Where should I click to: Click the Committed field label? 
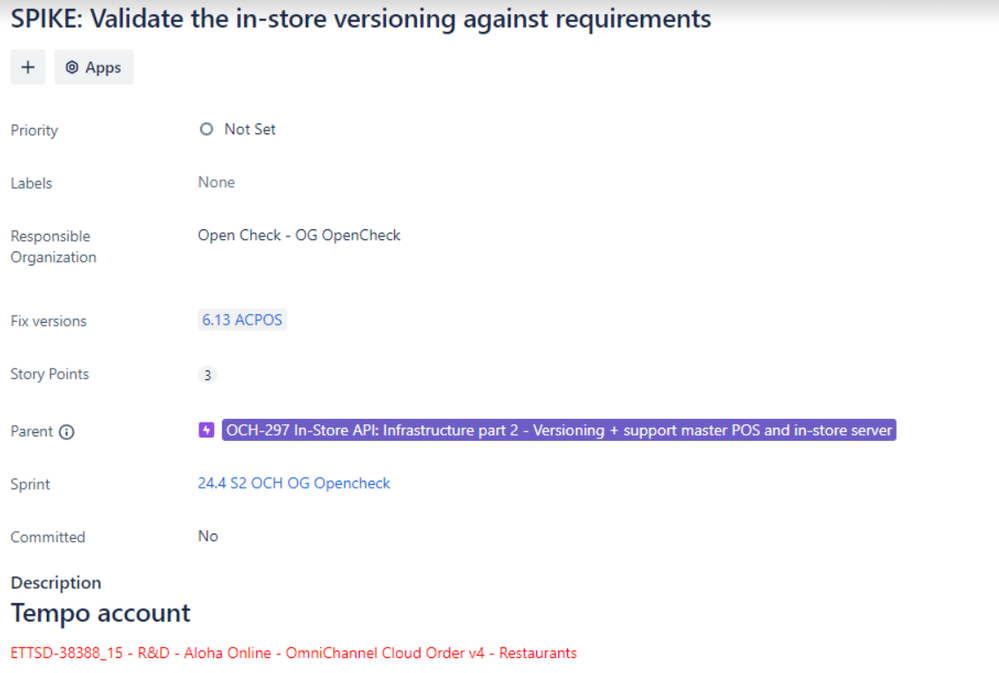(x=48, y=537)
